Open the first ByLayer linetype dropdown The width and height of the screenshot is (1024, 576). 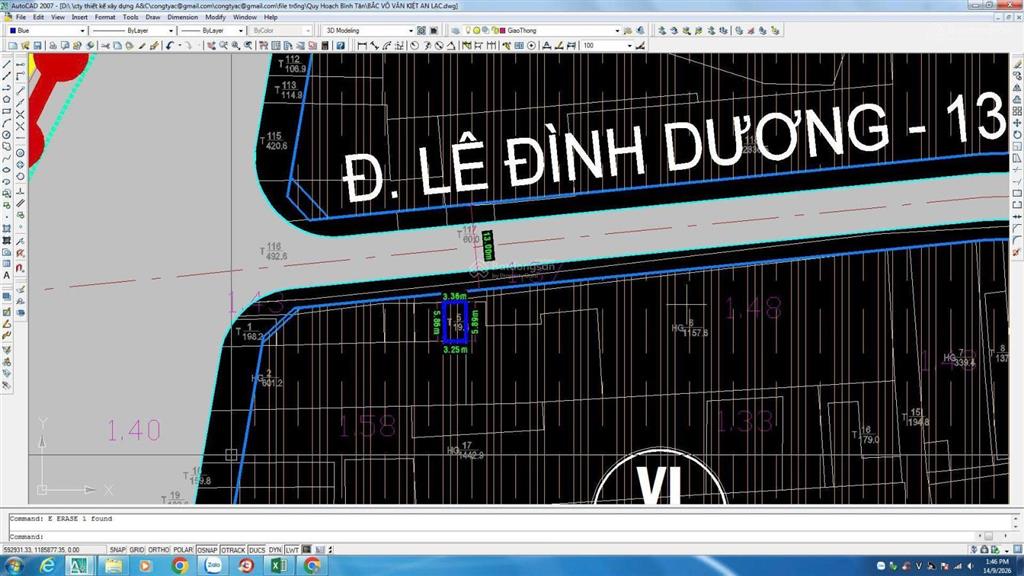[x=171, y=31]
